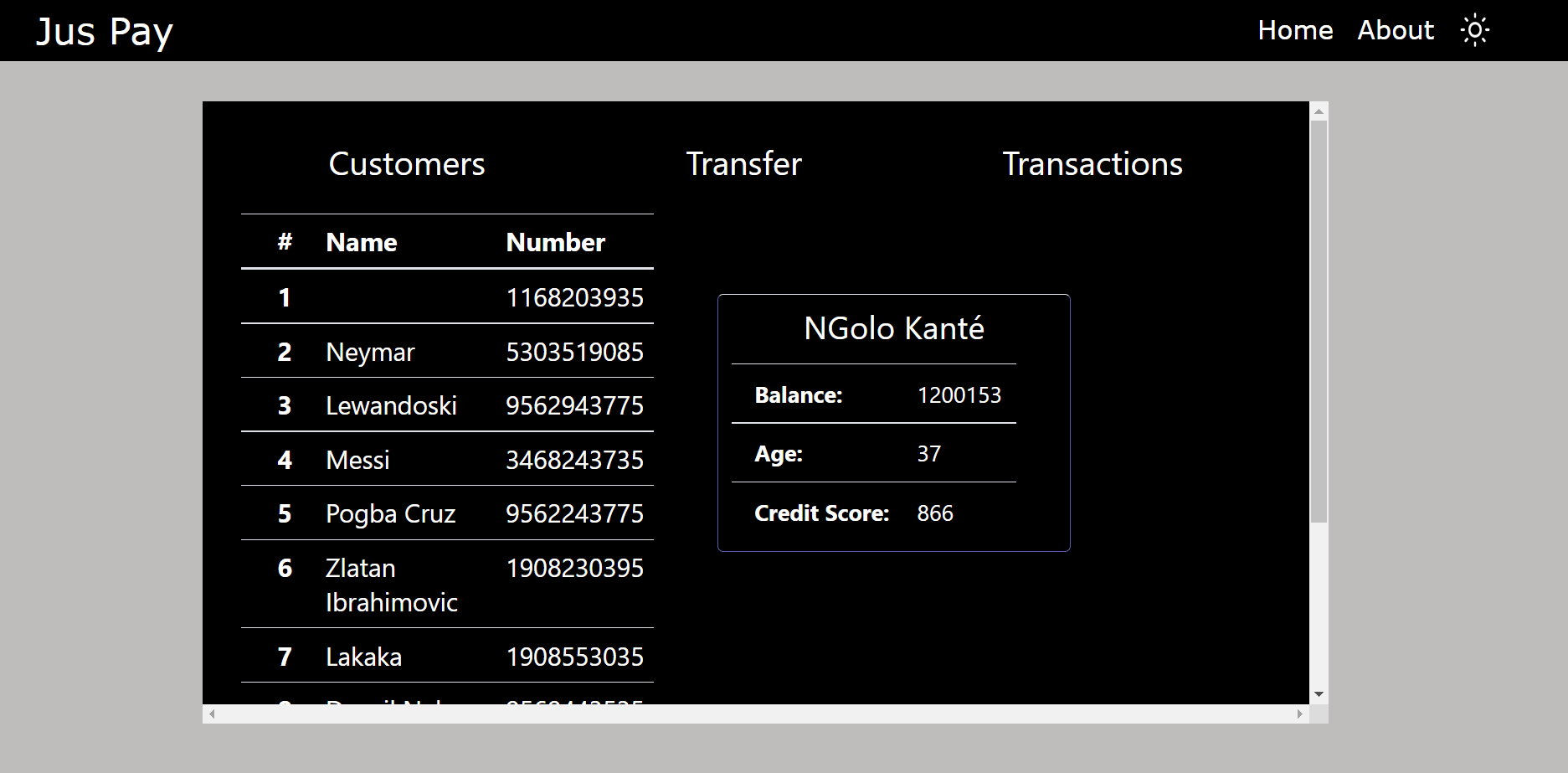
Task: Select customer Neymar in the table
Action: (370, 352)
